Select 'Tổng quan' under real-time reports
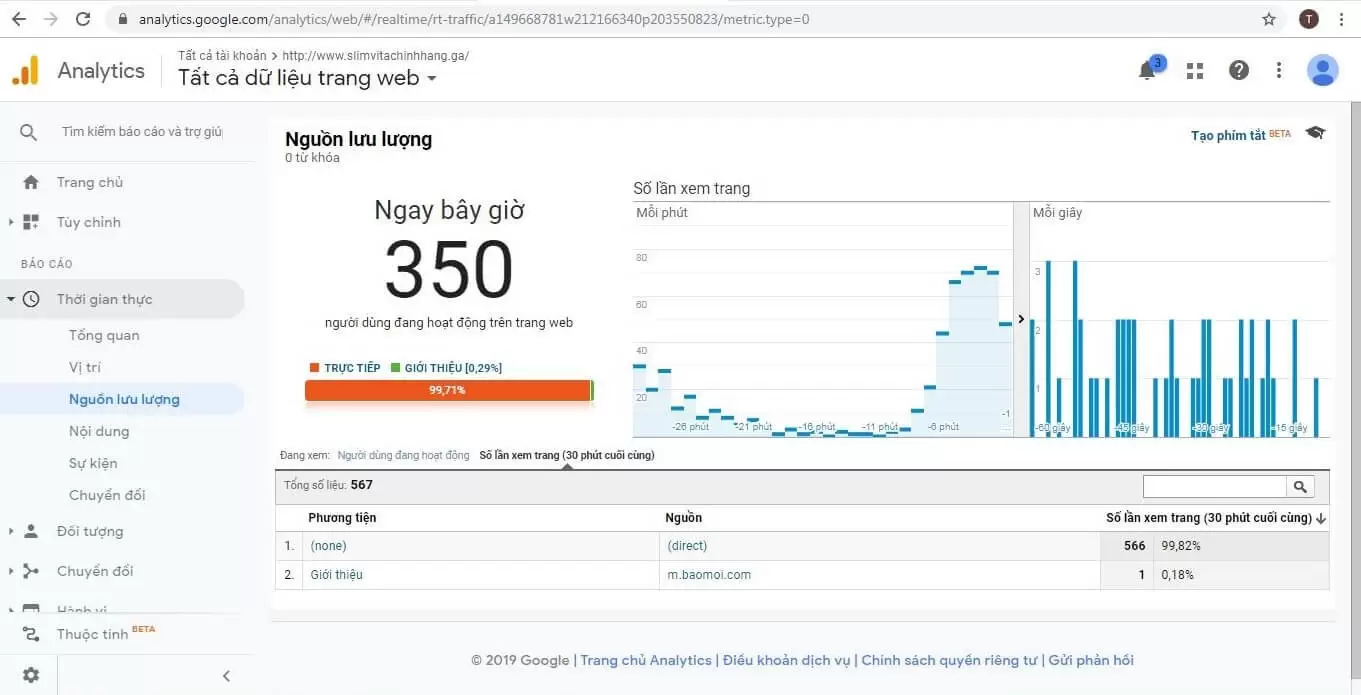1361x695 pixels. [x=104, y=335]
